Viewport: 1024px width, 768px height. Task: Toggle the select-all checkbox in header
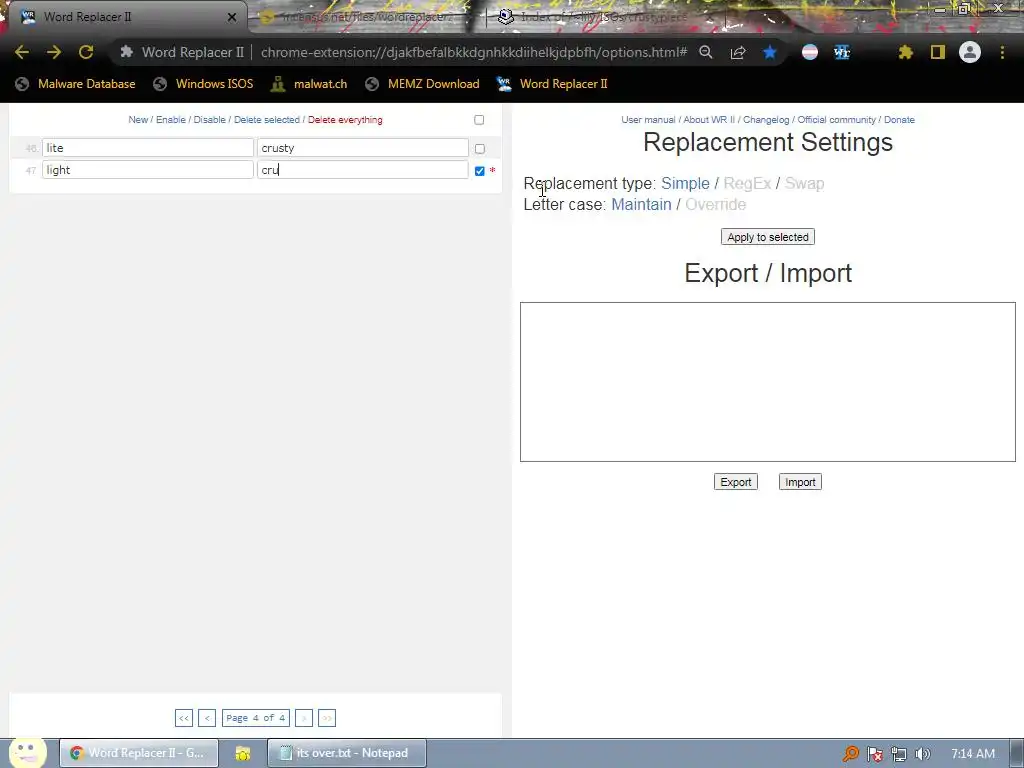[479, 120]
